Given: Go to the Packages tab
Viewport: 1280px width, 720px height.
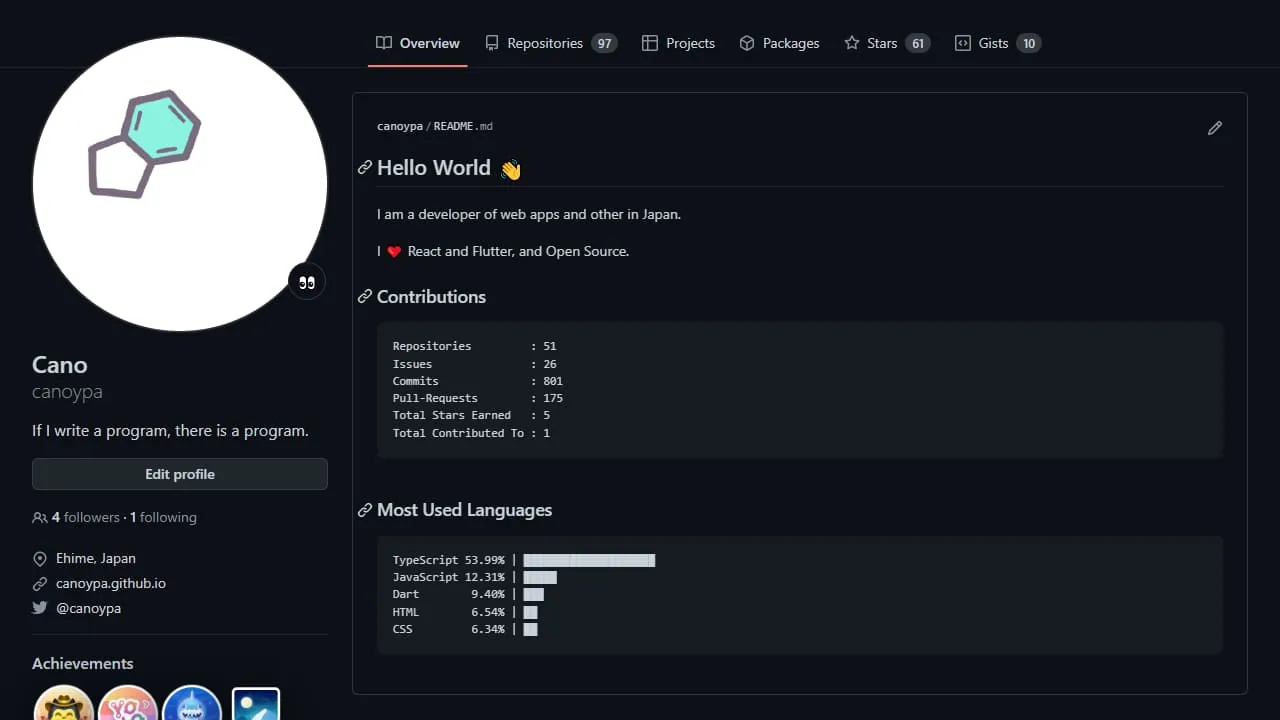Looking at the screenshot, I should [x=780, y=43].
